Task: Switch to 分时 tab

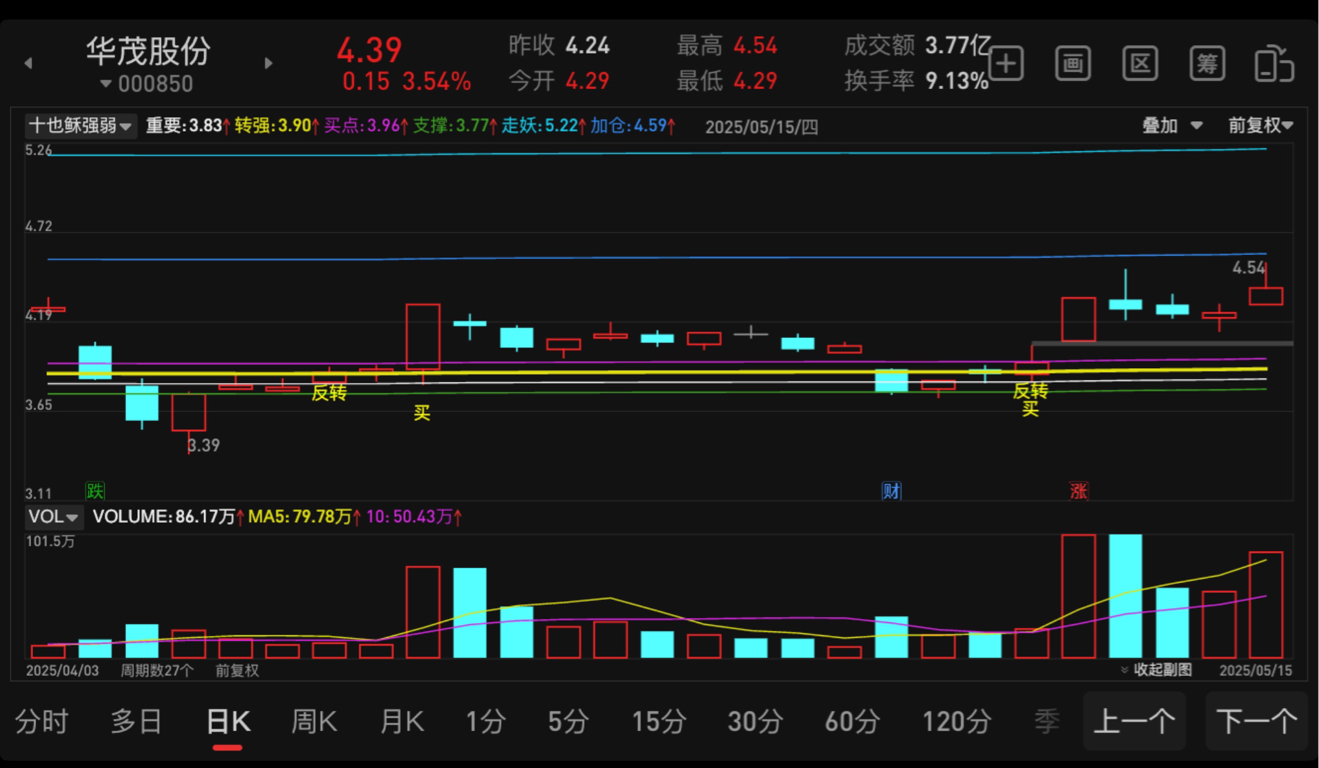Action: [x=42, y=721]
